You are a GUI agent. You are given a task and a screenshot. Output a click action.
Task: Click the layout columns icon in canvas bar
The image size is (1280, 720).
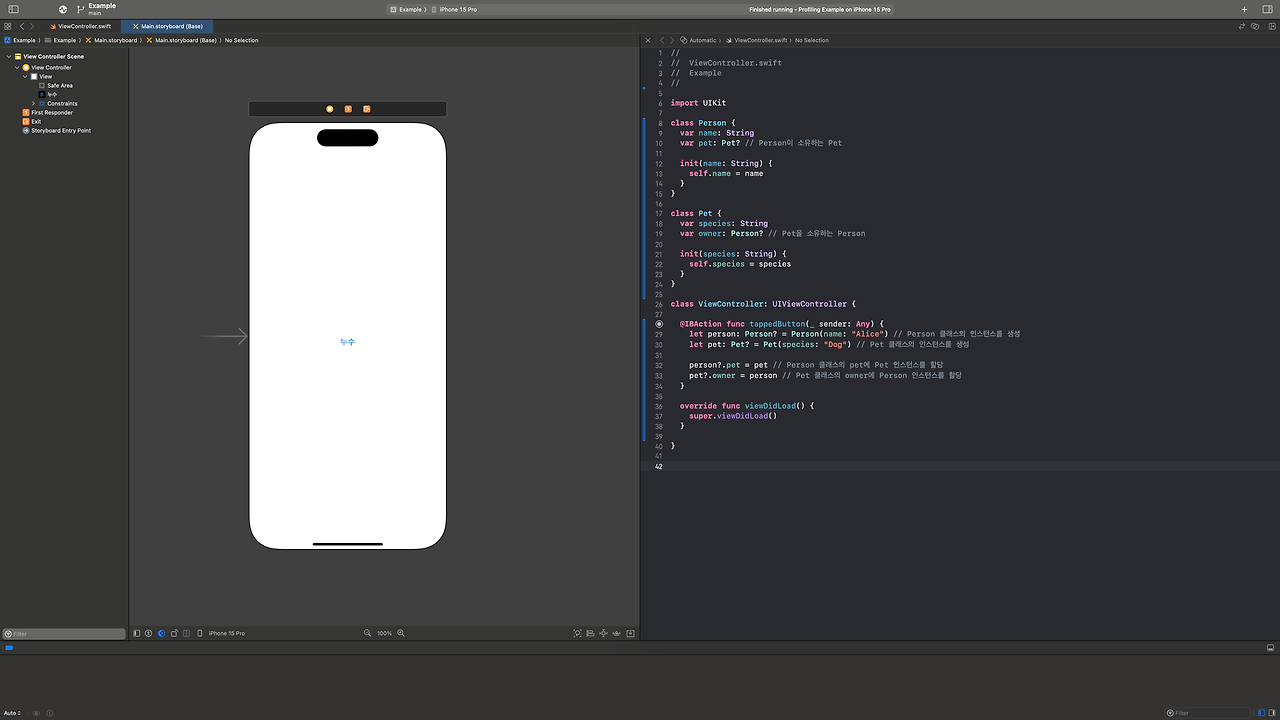pyautogui.click(x=186, y=633)
